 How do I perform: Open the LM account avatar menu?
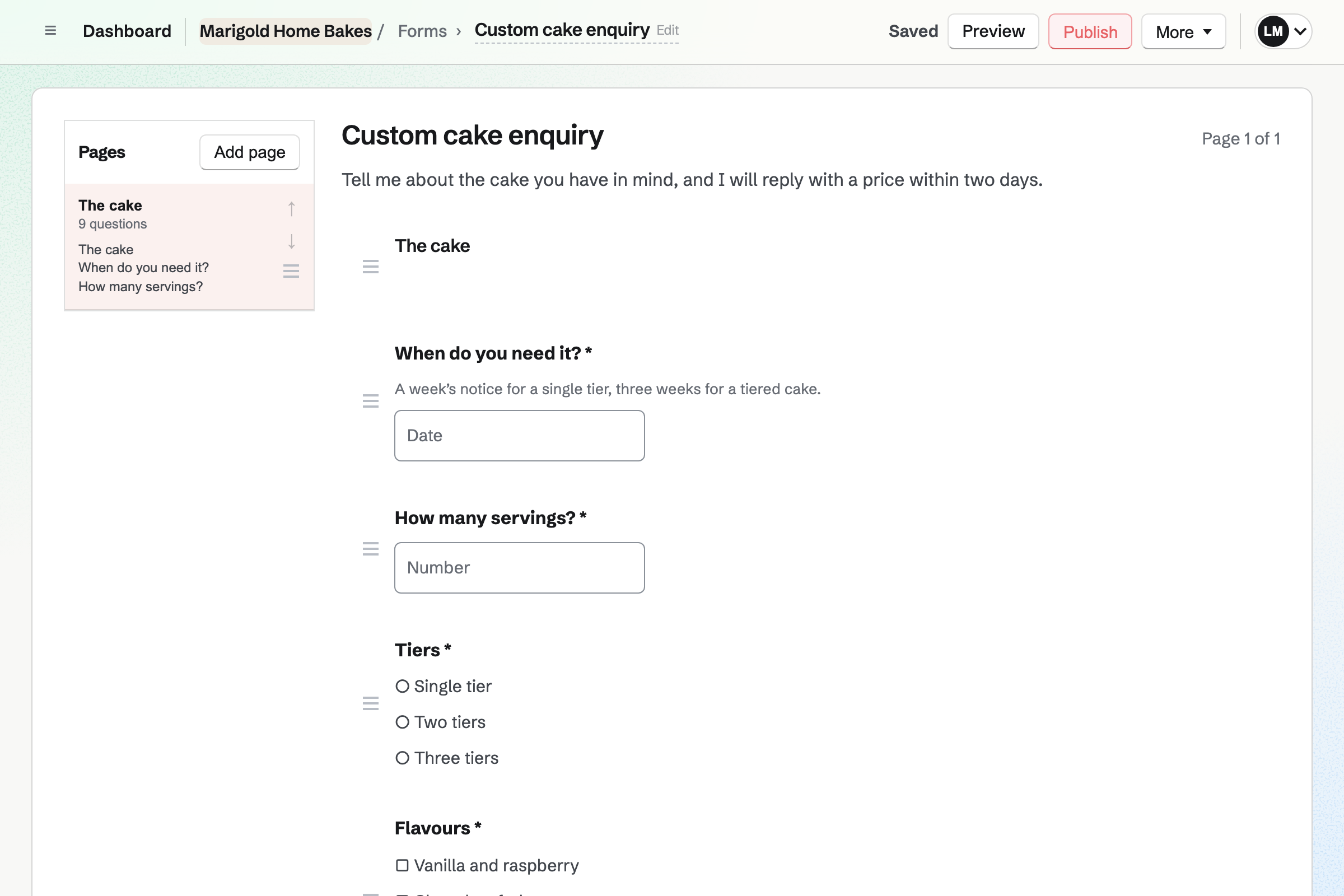click(x=1283, y=31)
